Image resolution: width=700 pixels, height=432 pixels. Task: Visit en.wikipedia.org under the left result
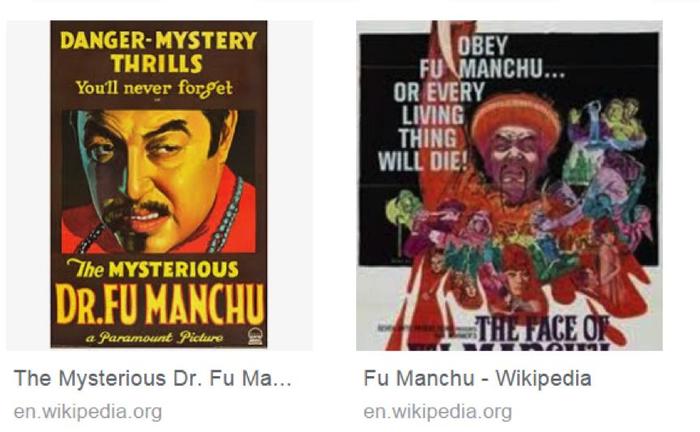88,412
